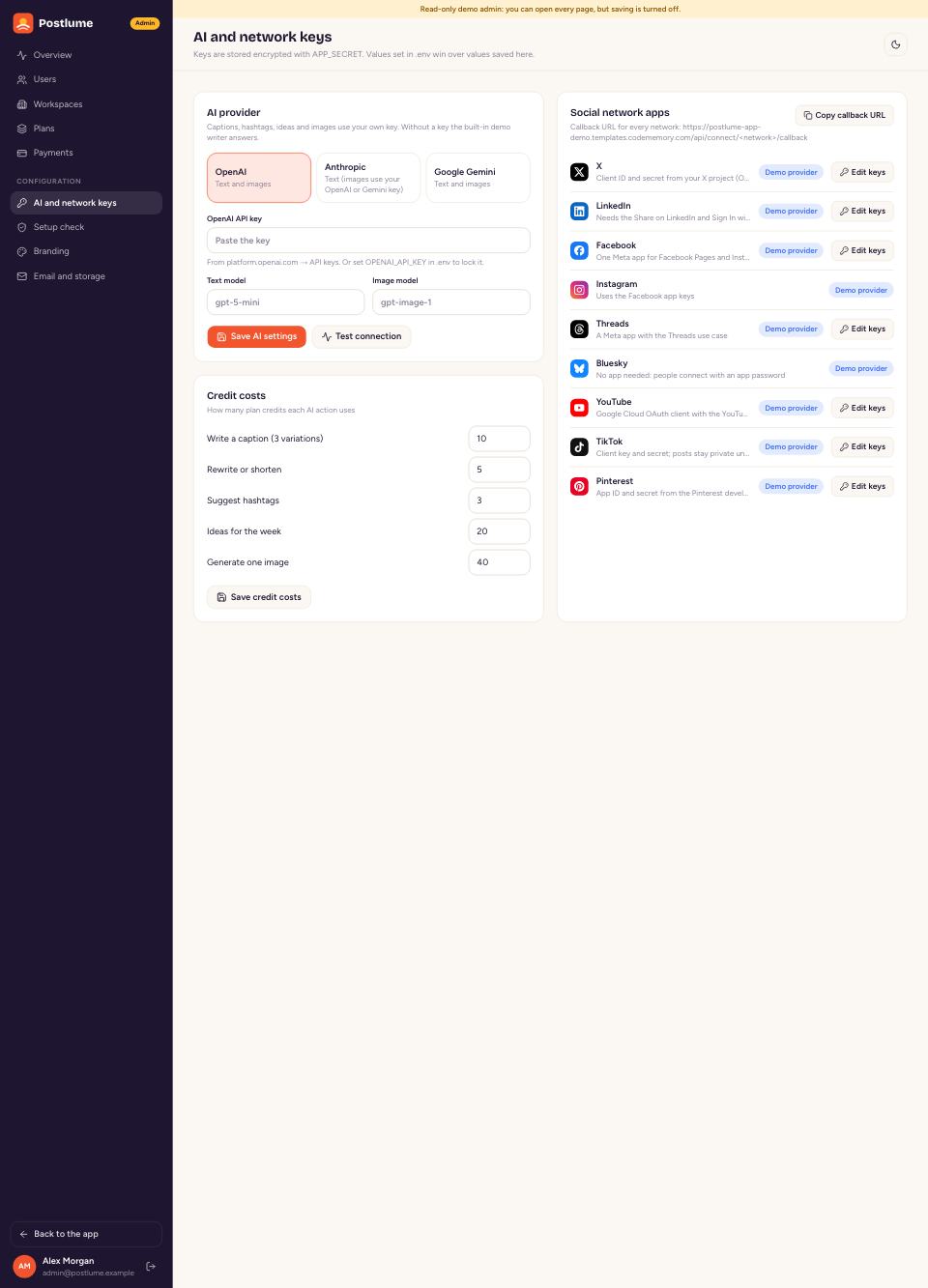Image resolution: width=928 pixels, height=1288 pixels.
Task: Edit keys for Facebook
Action: [x=862, y=250]
